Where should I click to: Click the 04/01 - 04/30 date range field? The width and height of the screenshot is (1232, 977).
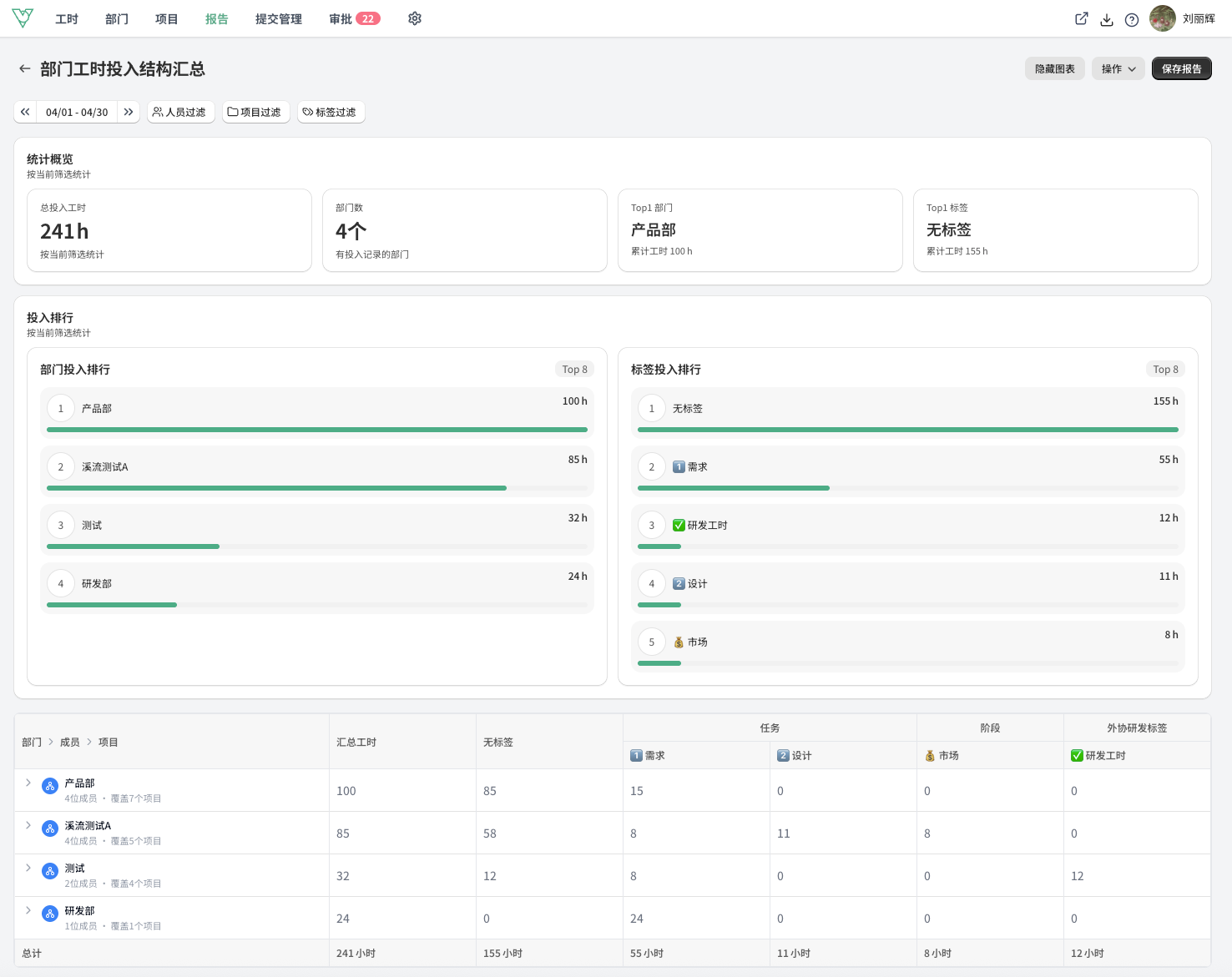[77, 112]
